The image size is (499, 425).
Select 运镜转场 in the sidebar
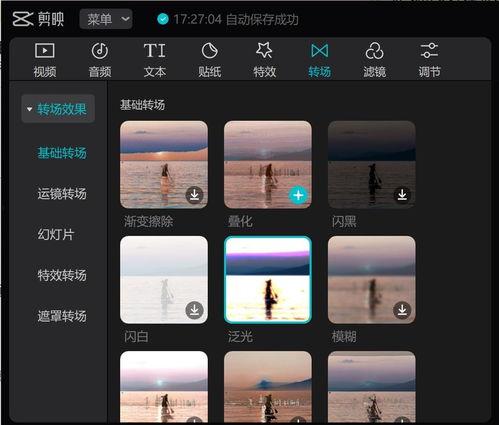click(x=62, y=194)
